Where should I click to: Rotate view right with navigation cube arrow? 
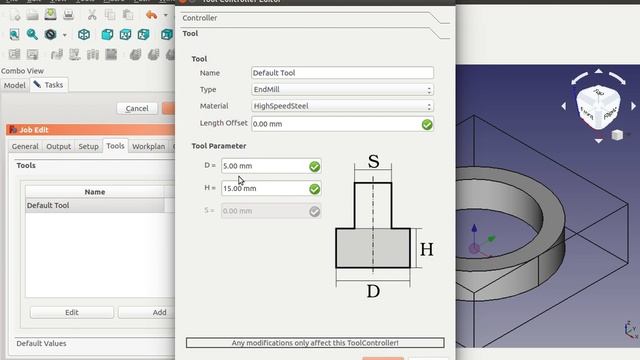[x=633, y=106]
